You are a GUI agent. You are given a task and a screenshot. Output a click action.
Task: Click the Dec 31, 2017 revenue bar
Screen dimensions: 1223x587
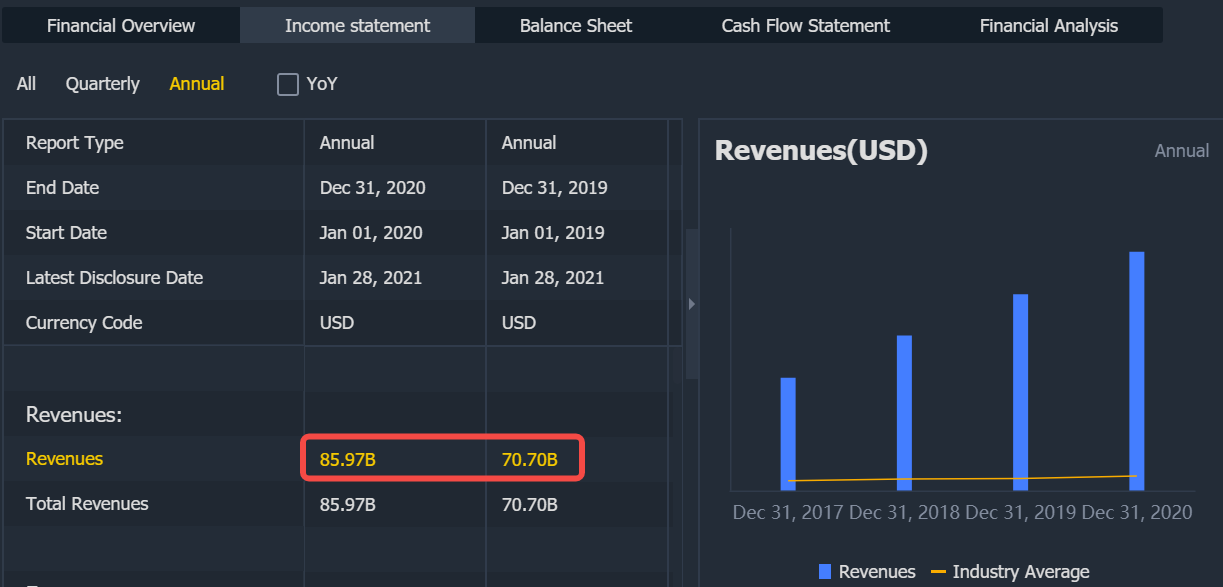pos(788,433)
